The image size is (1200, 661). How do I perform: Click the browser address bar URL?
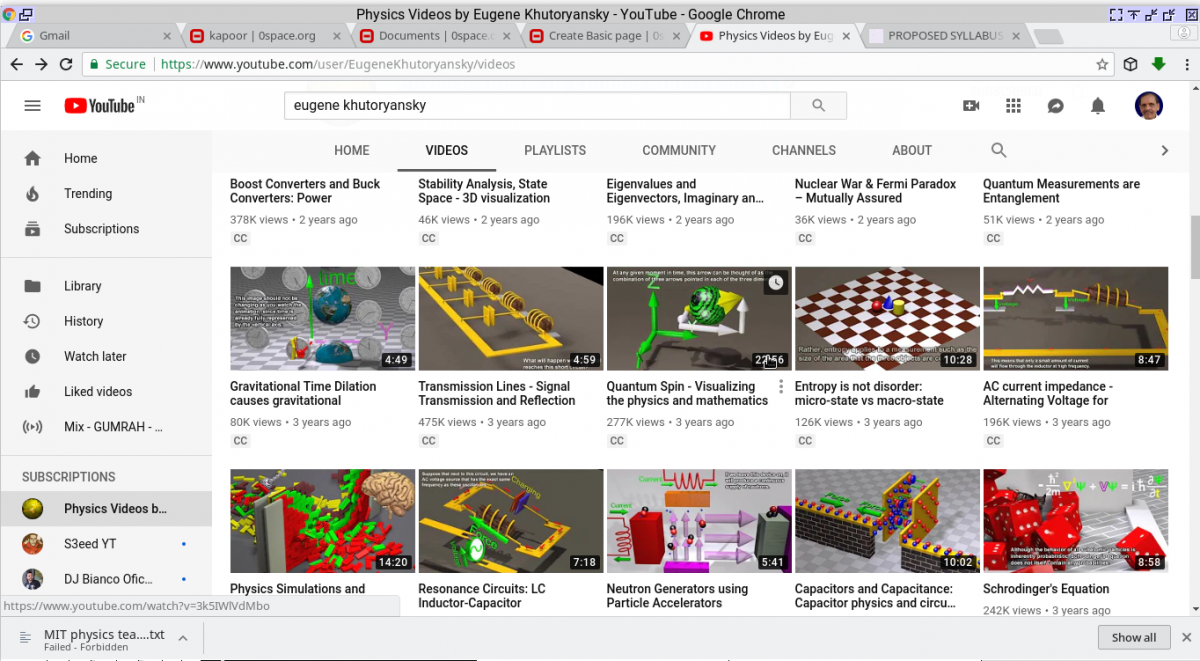pyautogui.click(x=338, y=64)
